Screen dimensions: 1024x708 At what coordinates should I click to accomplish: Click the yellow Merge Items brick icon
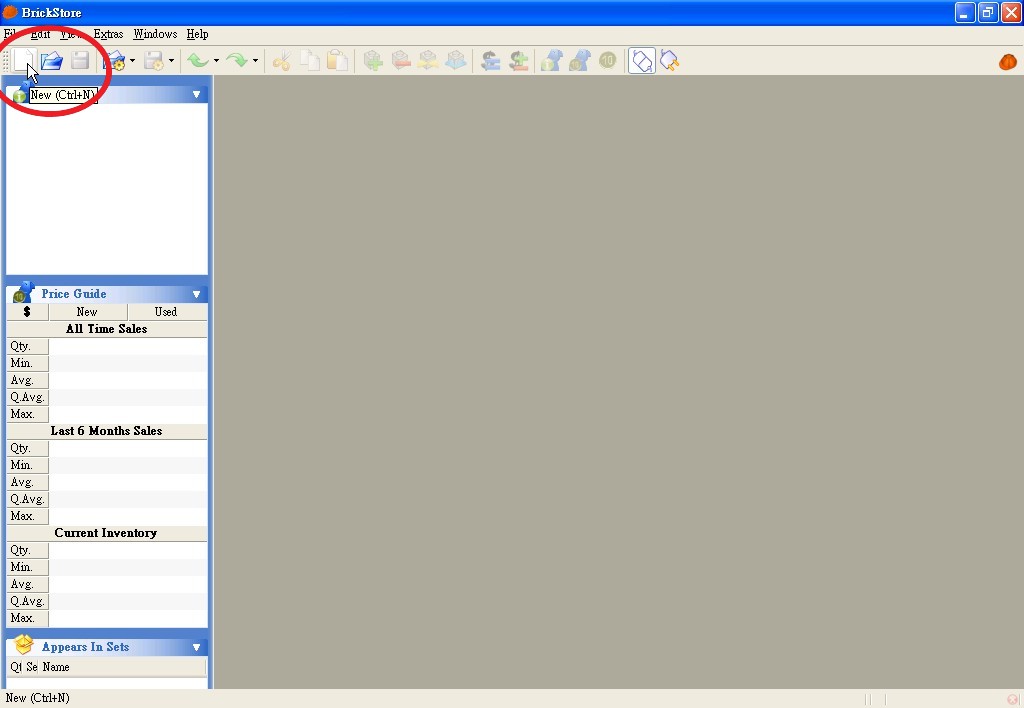point(428,61)
